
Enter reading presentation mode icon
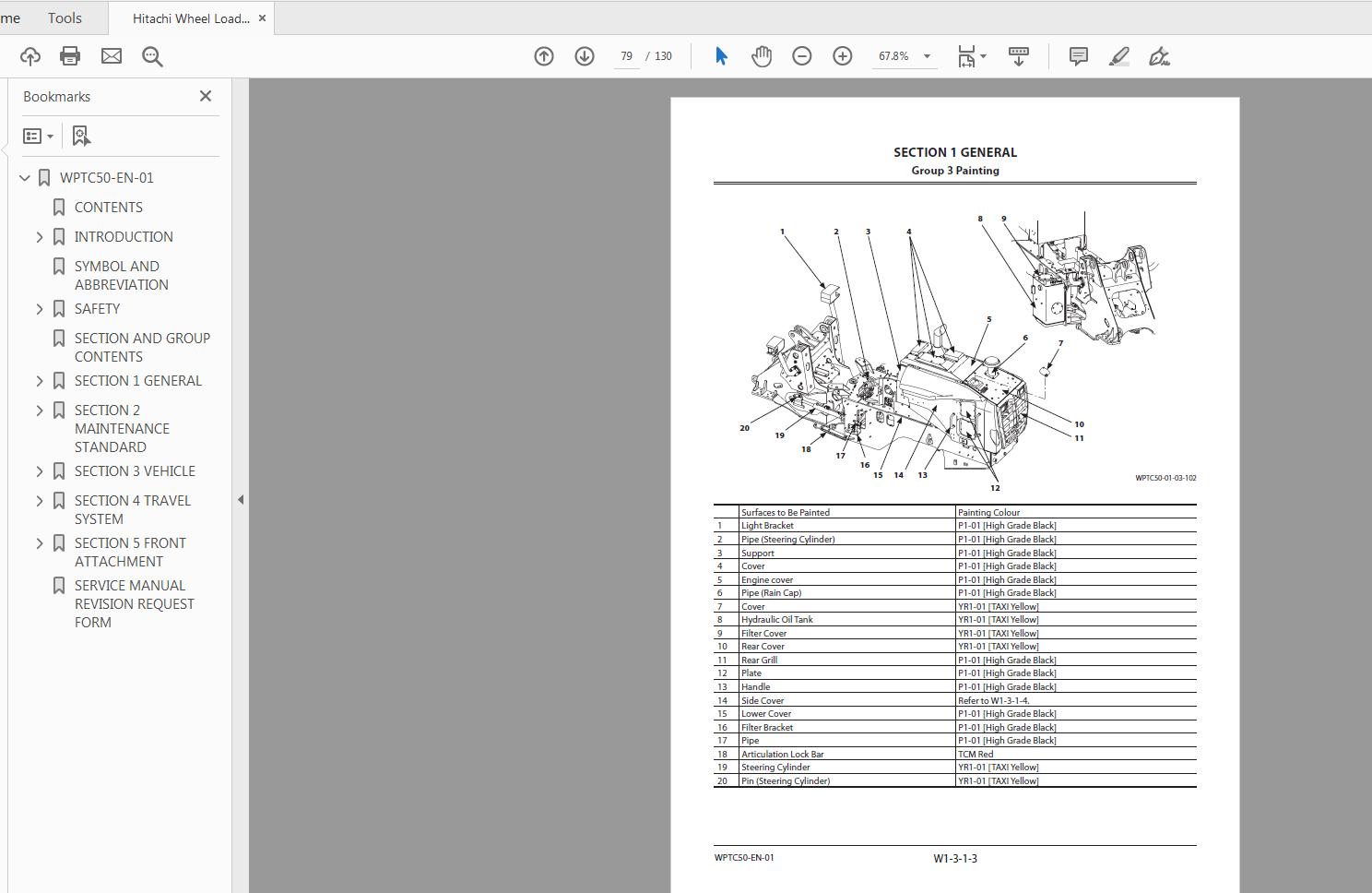point(1019,55)
